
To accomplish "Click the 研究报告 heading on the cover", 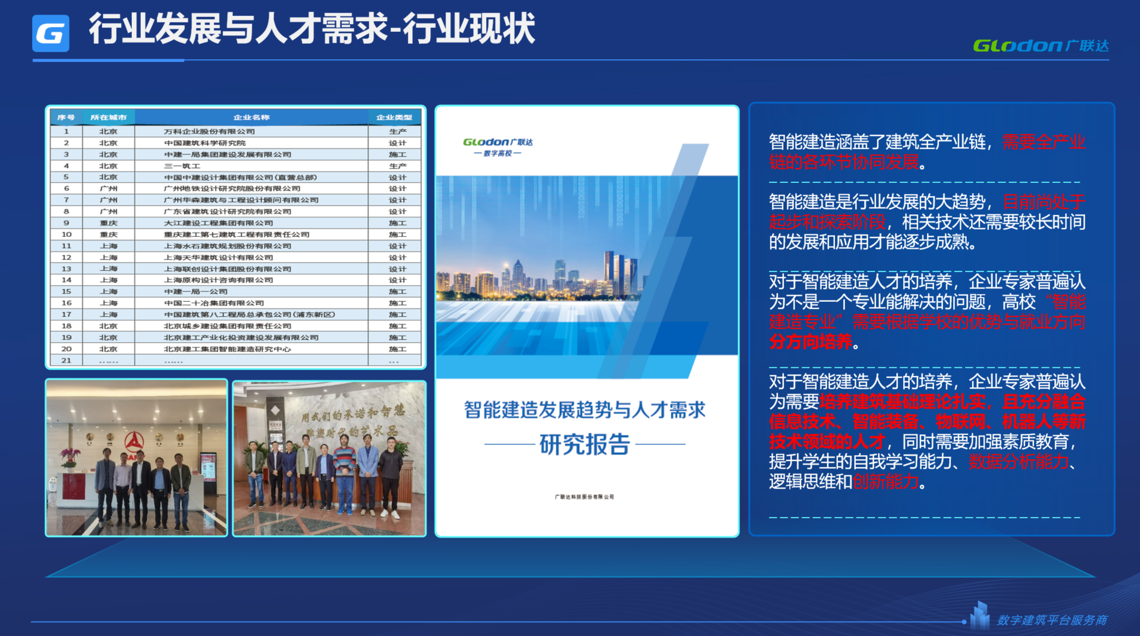I will (585, 444).
